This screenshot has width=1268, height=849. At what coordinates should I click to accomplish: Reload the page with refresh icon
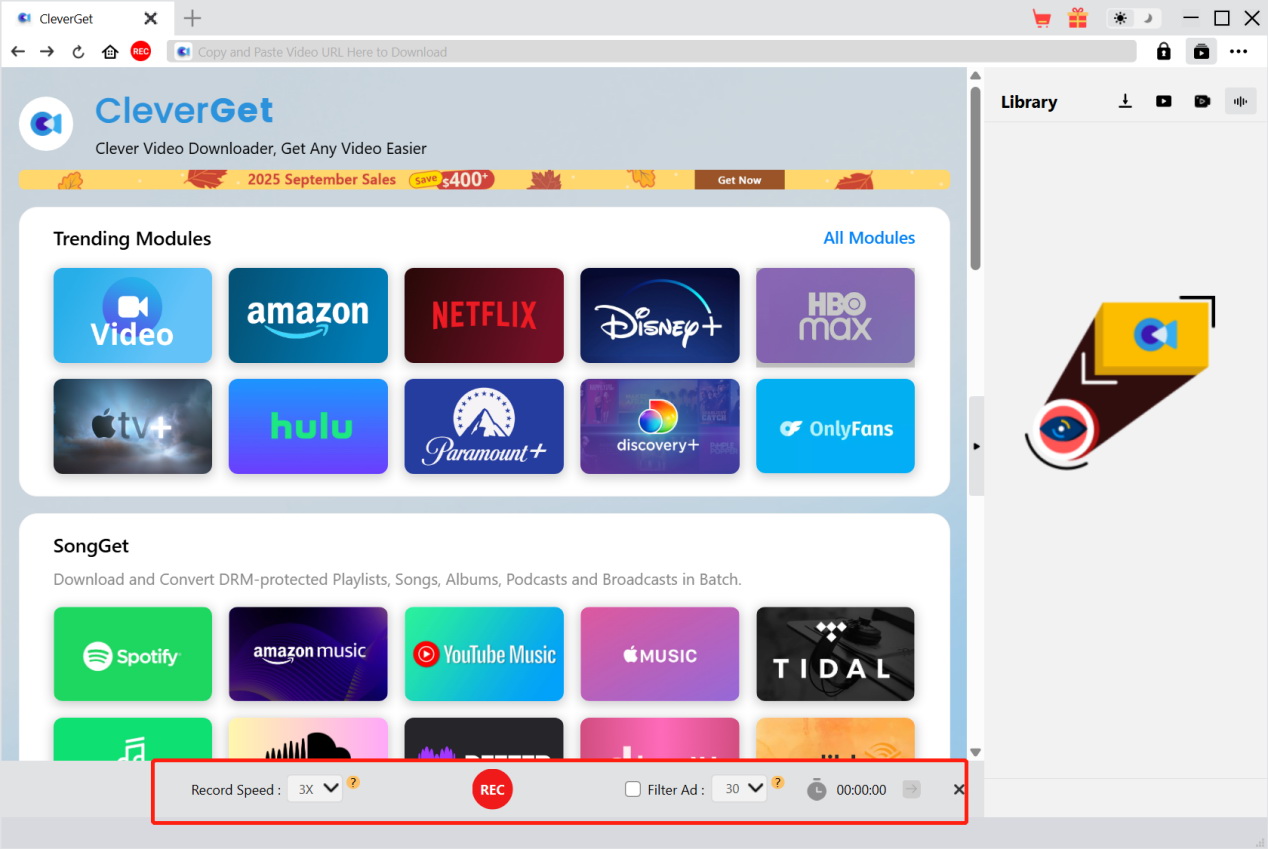(78, 51)
